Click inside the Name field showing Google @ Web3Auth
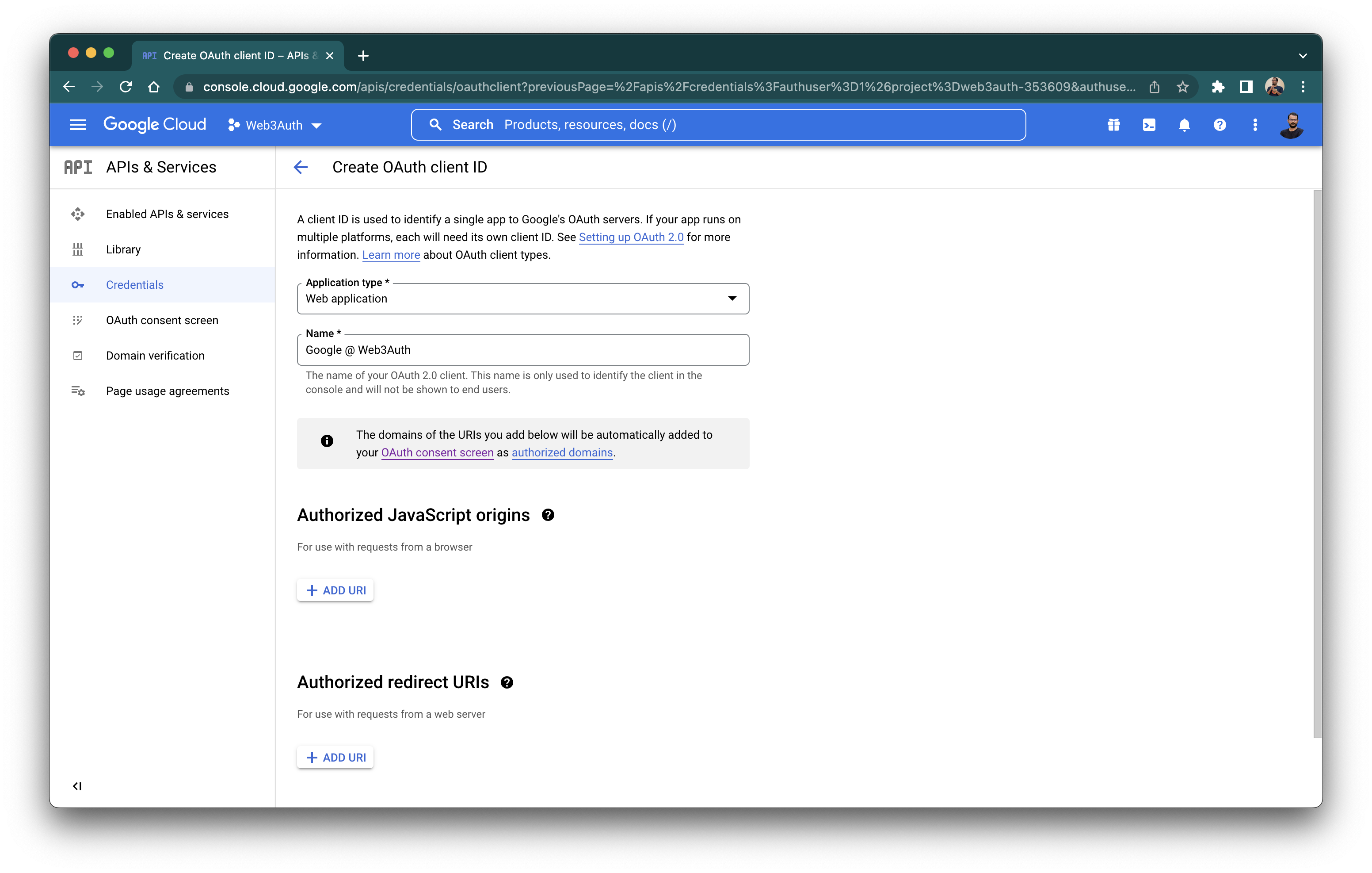 pos(522,349)
